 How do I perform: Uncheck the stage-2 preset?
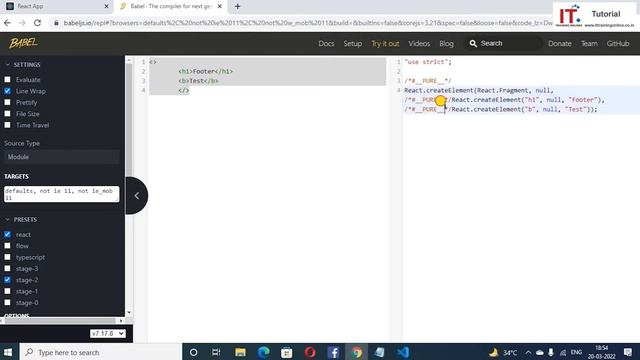tap(7, 280)
